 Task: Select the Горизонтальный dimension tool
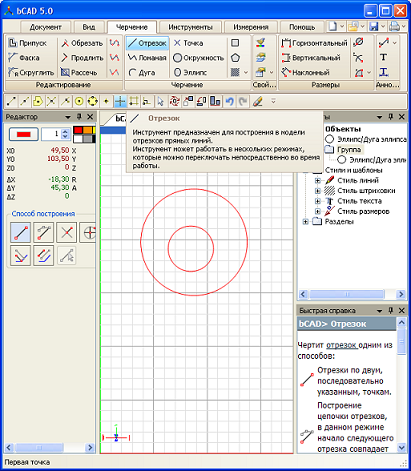(314, 43)
